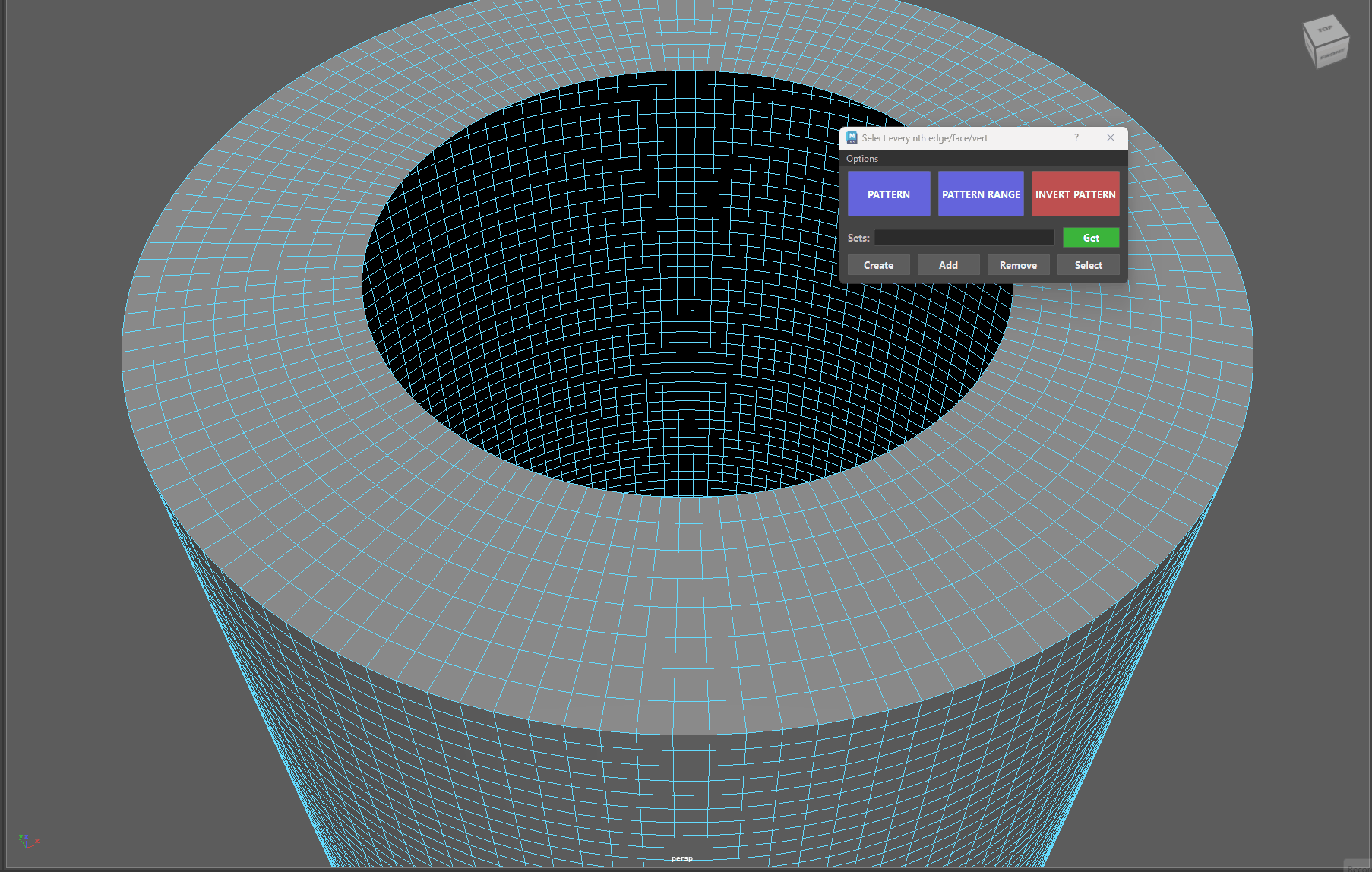The image size is (1372, 872).
Task: Click the Maya logo icon in dialog title bar
Action: (x=852, y=137)
